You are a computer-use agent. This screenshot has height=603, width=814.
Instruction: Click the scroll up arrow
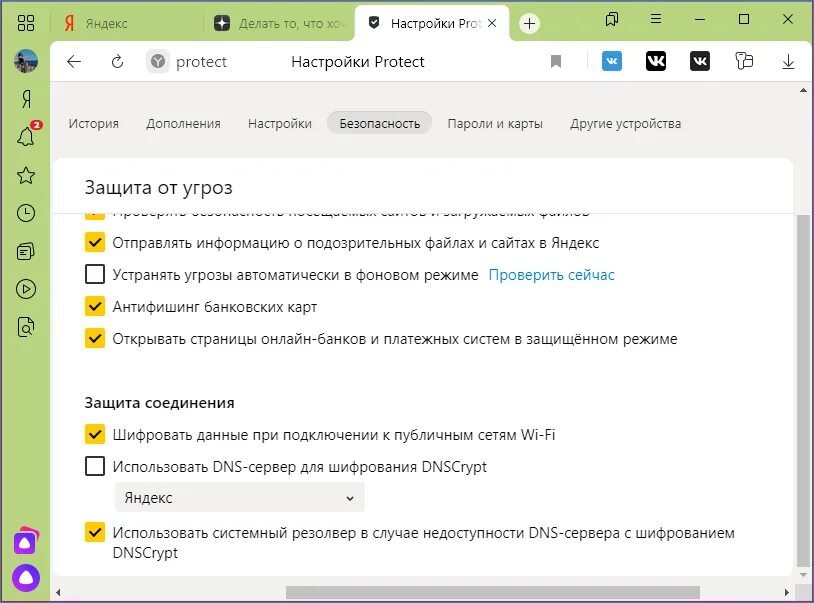(803, 90)
